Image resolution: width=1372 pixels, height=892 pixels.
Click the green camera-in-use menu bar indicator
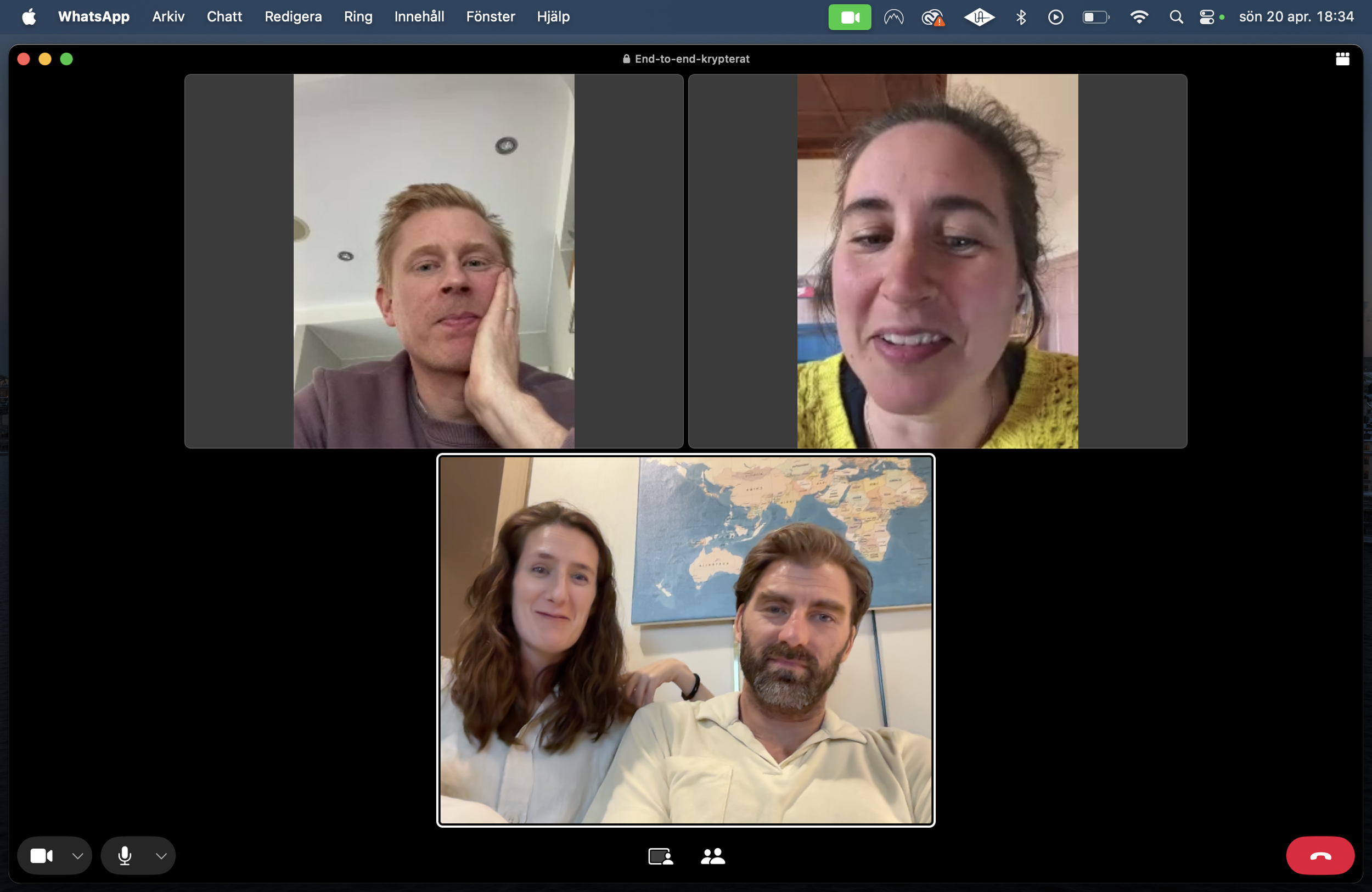850,16
